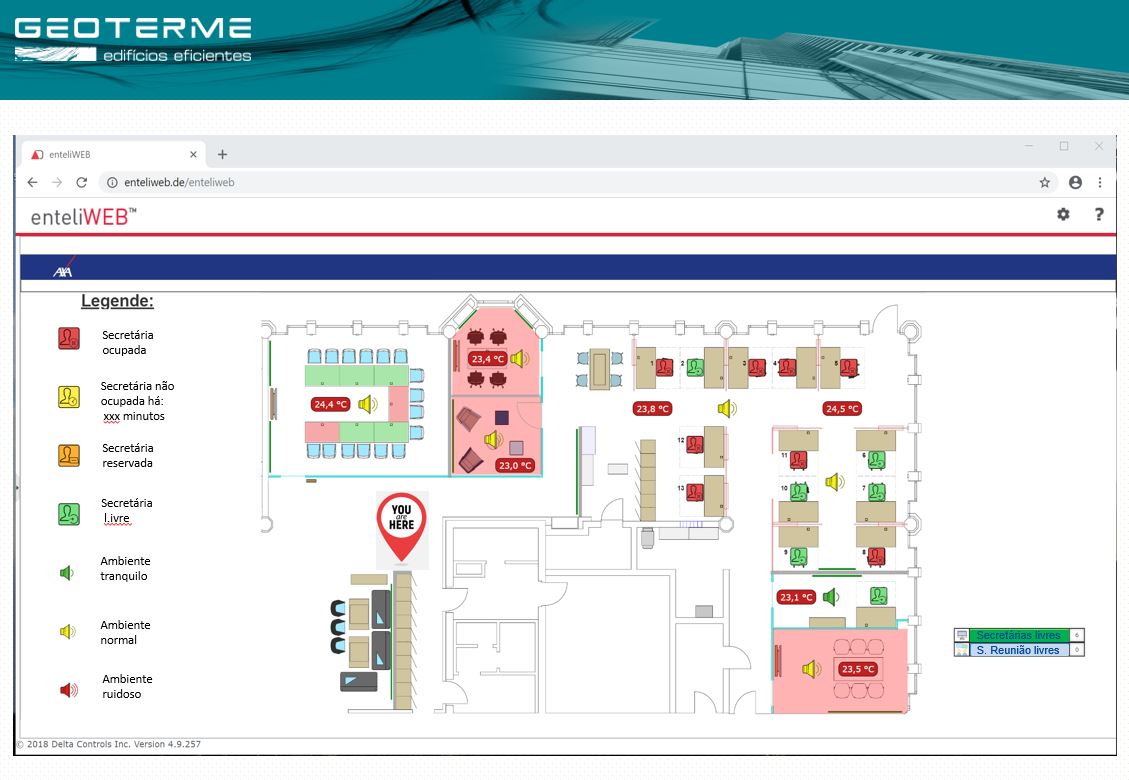Click the You Are Here marker
The height and width of the screenshot is (780, 1129).
tap(401, 527)
